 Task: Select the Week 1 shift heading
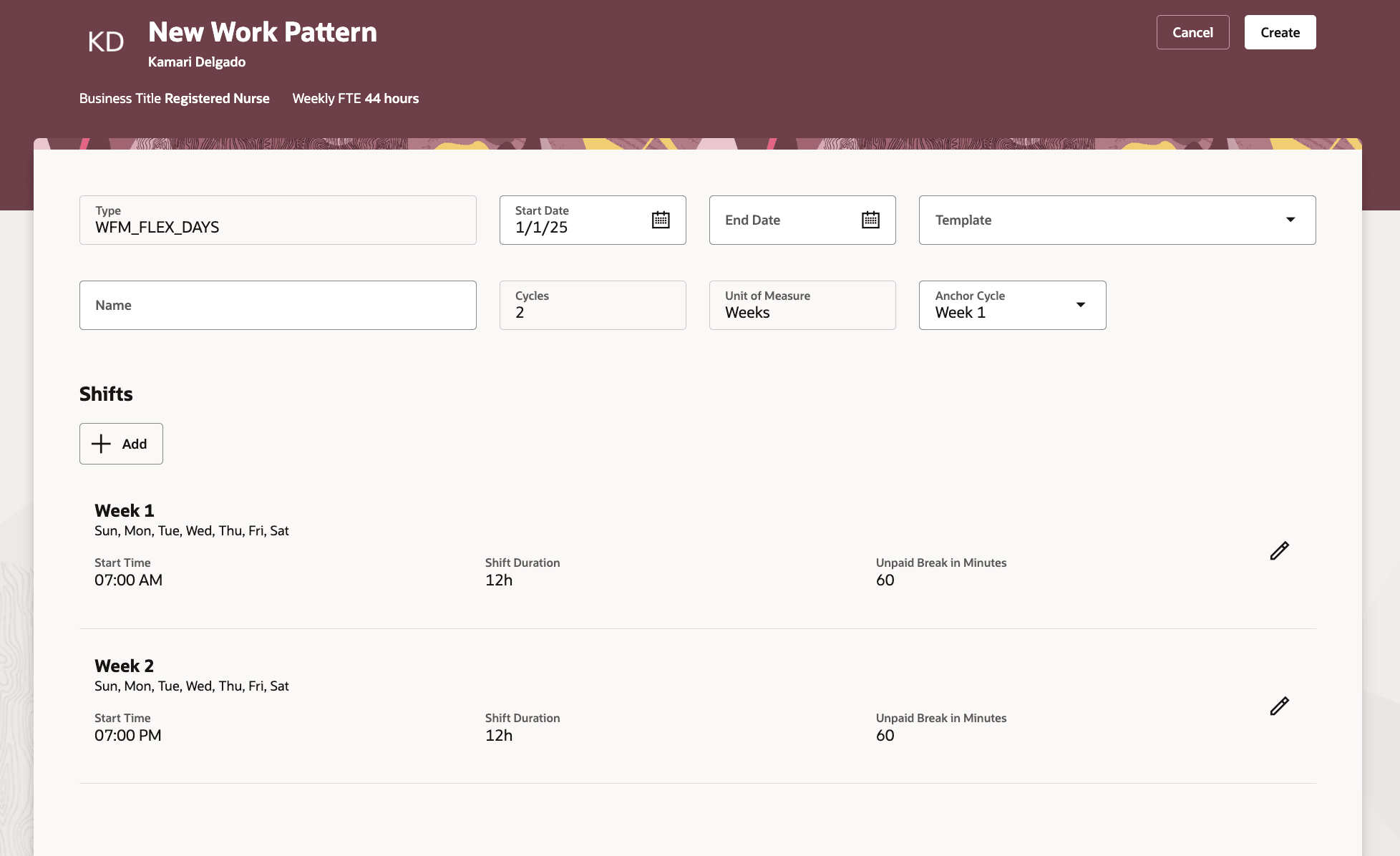125,510
